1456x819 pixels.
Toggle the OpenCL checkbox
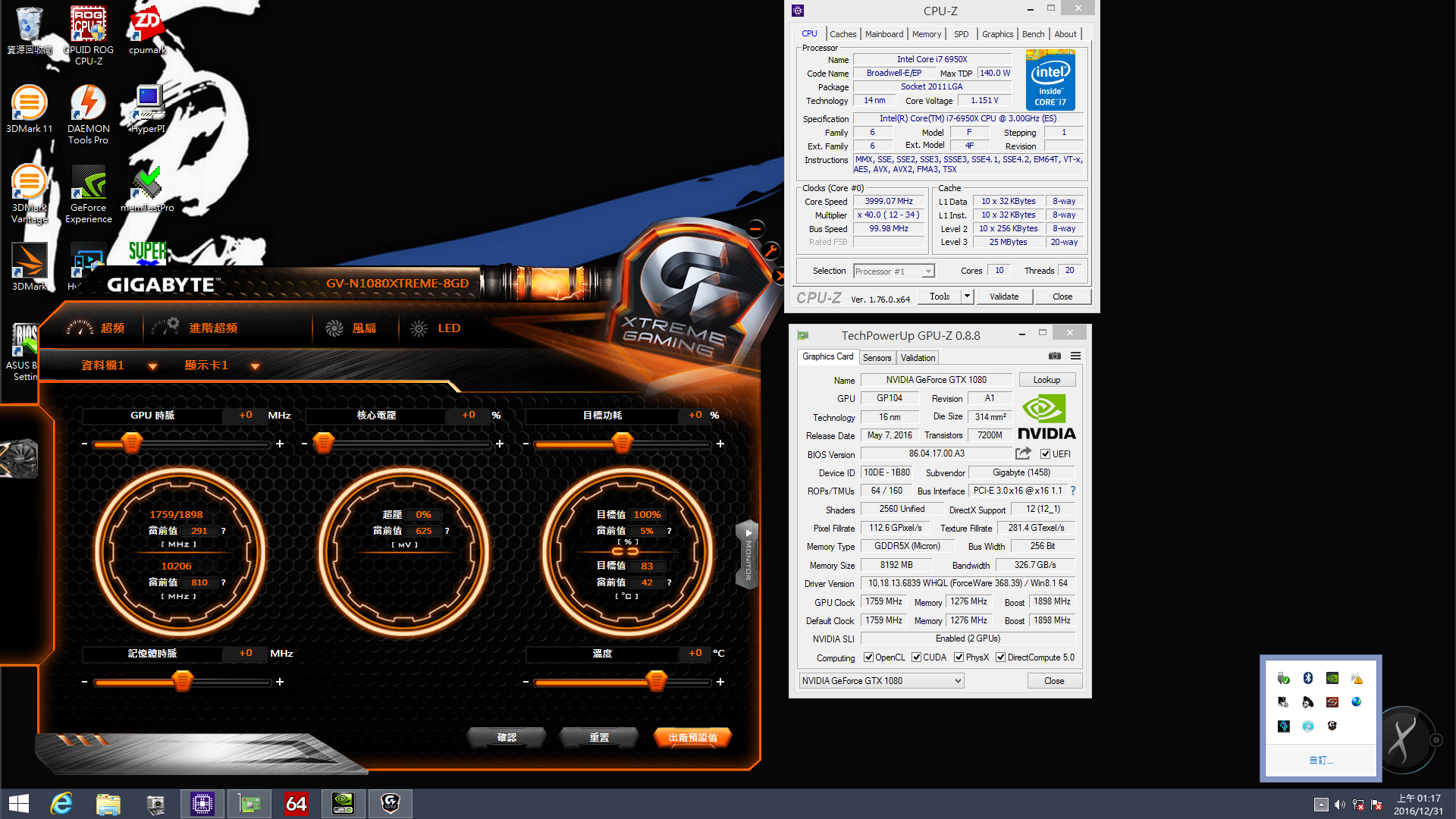(x=868, y=657)
